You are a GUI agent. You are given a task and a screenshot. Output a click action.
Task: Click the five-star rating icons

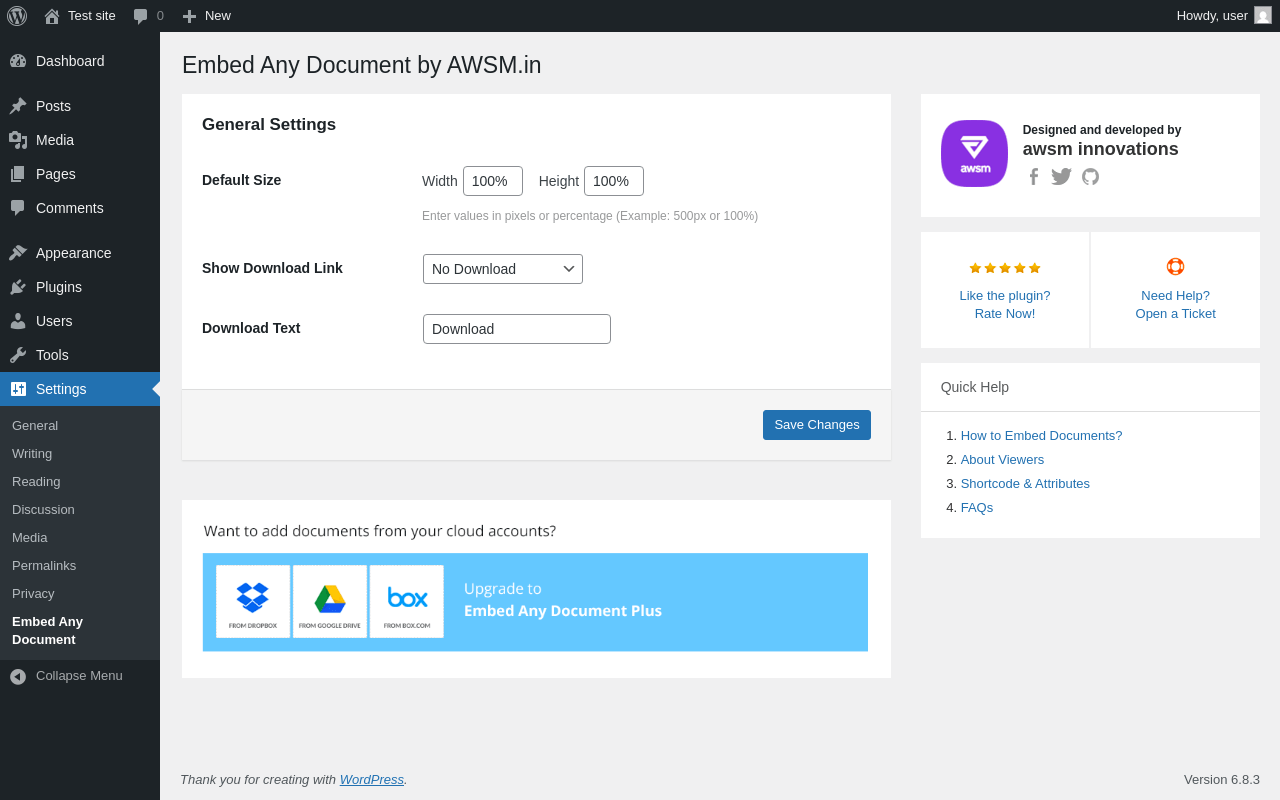point(1005,268)
